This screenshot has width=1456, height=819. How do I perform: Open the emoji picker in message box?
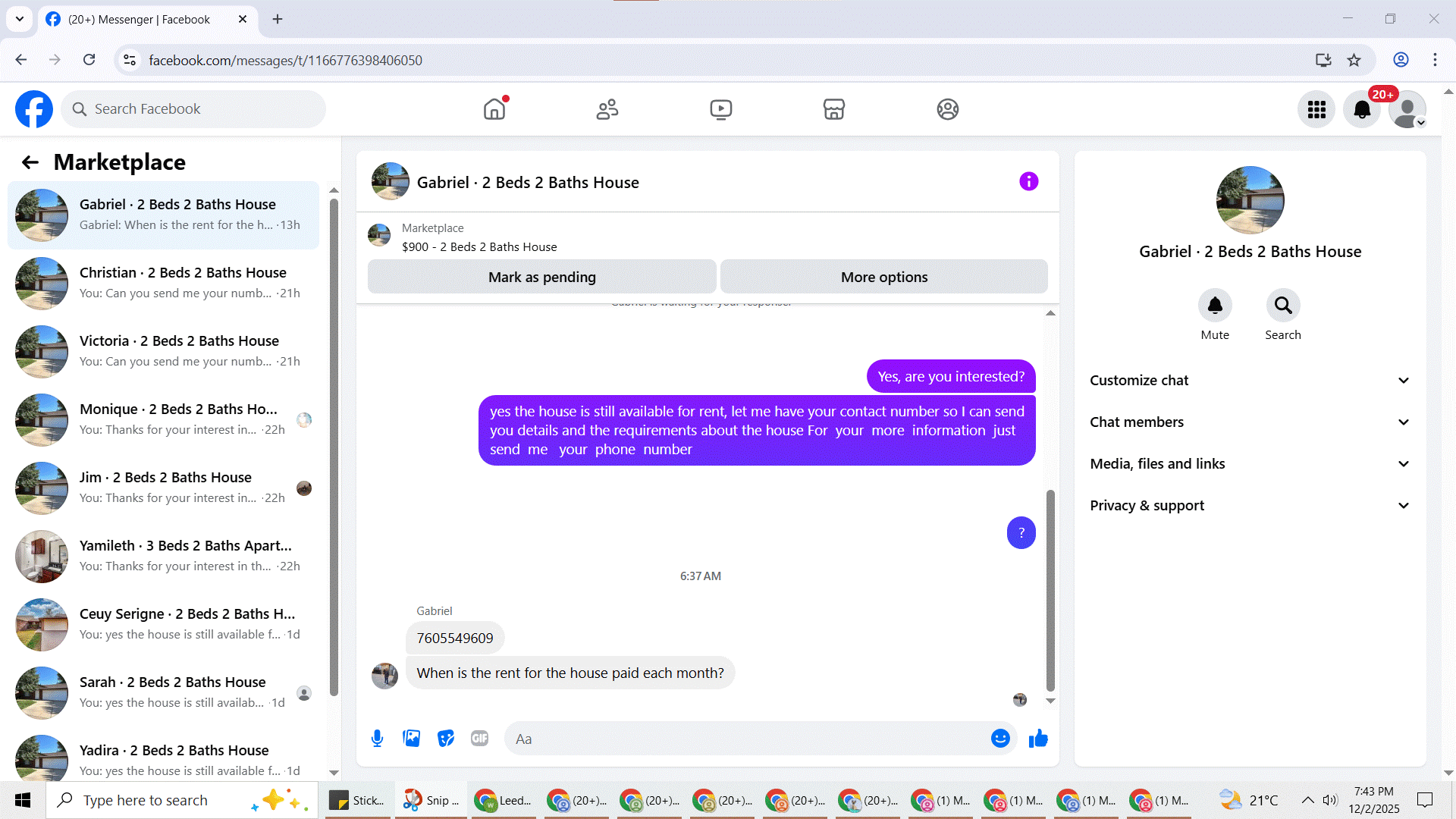pos(1000,739)
